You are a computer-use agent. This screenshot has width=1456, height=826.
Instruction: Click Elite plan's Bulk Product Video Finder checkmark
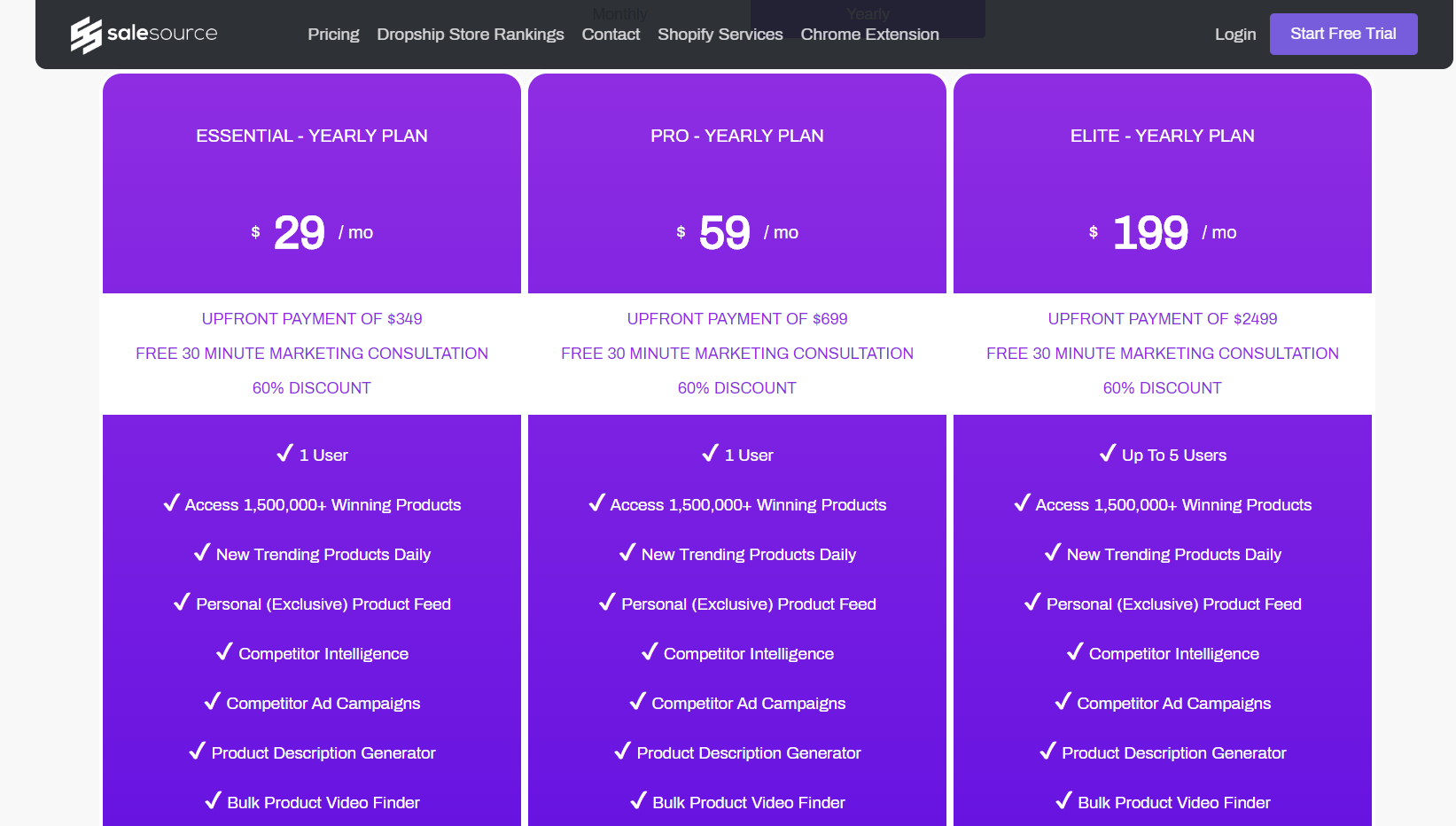point(1063,801)
